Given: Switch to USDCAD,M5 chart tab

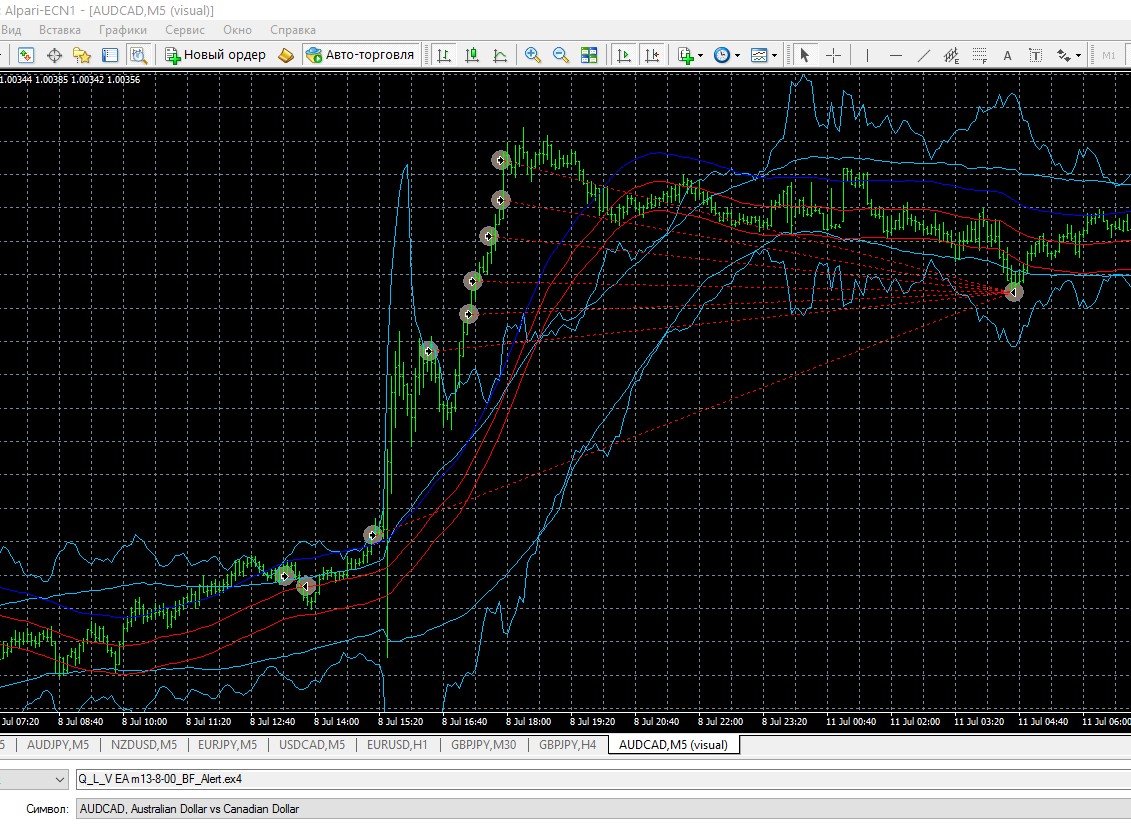Looking at the screenshot, I should (312, 744).
